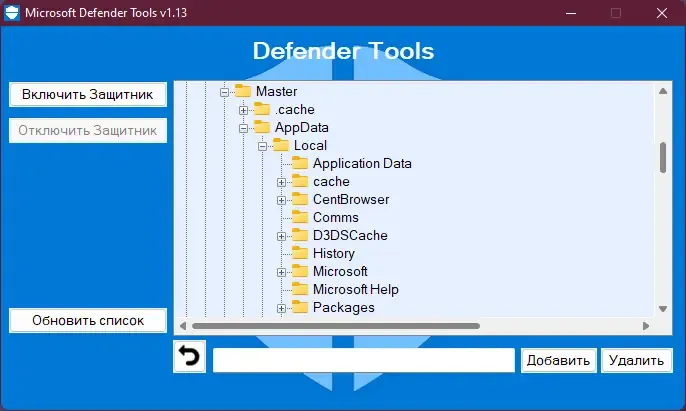Expand the Packages folder node
The height and width of the screenshot is (411, 686).
[x=282, y=309]
